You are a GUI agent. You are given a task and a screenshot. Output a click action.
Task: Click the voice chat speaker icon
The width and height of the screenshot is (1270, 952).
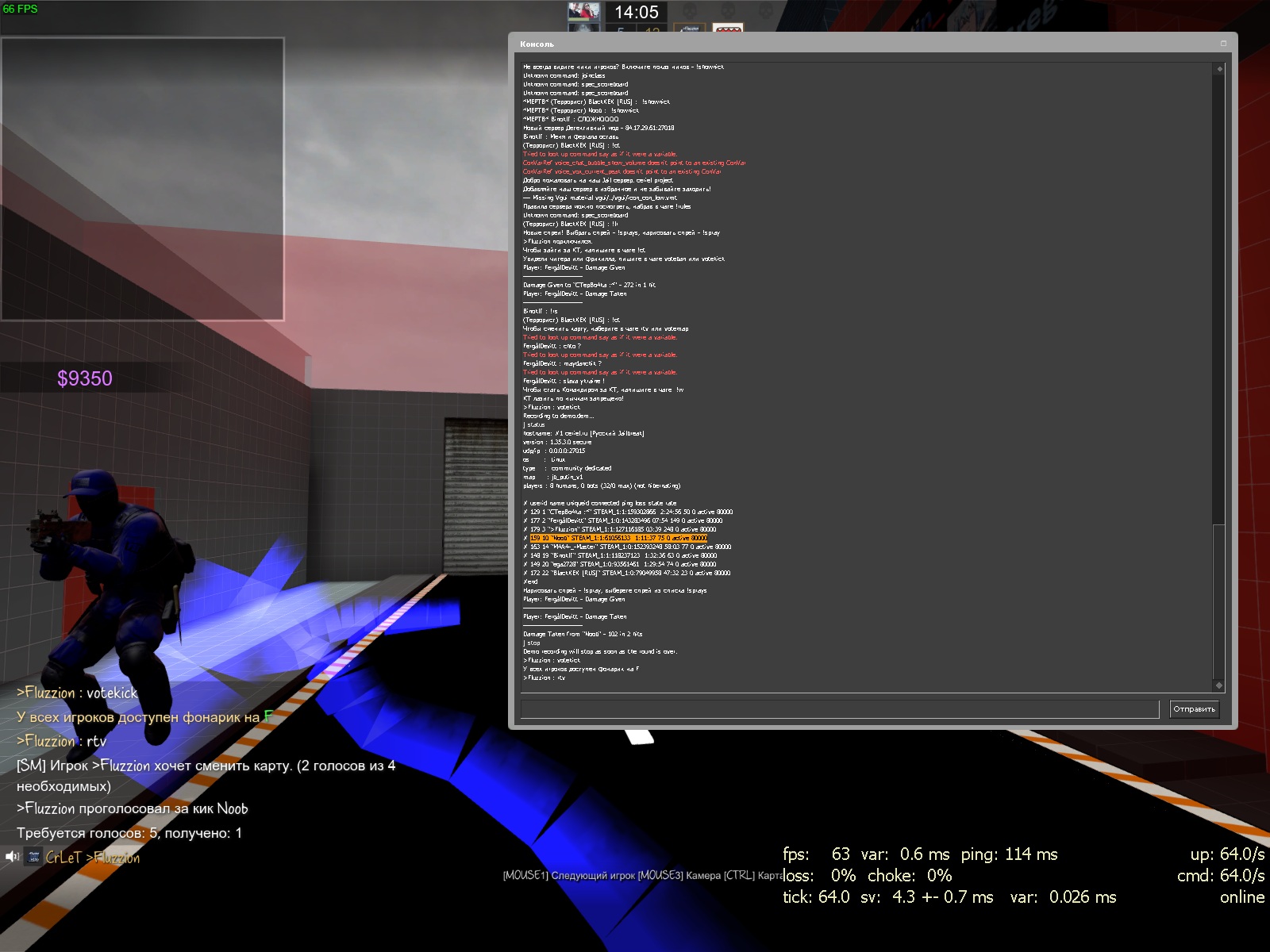[x=12, y=857]
